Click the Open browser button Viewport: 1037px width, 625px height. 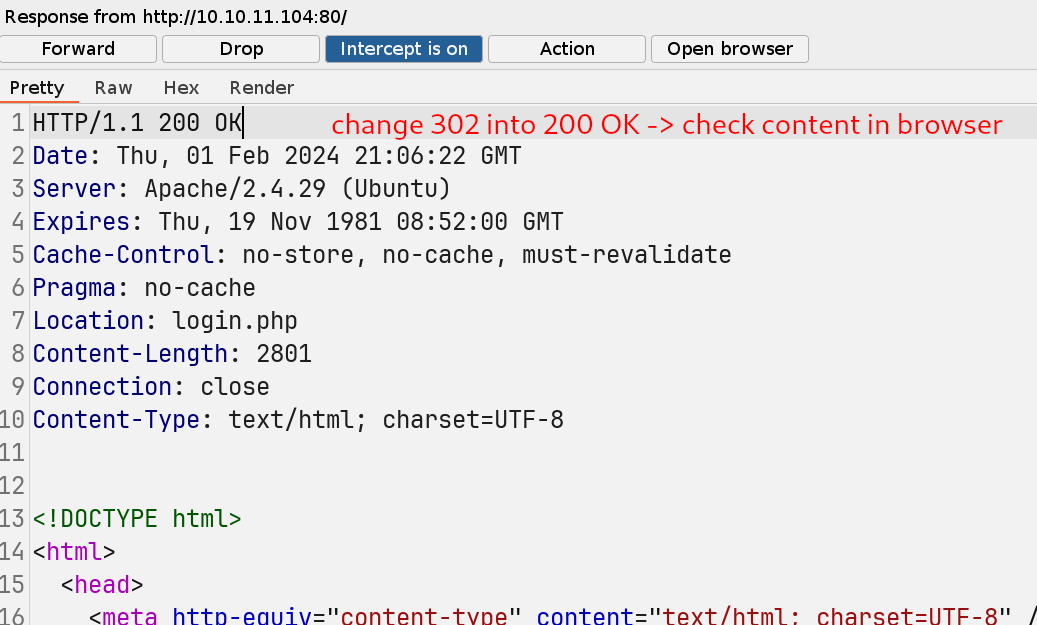click(729, 49)
